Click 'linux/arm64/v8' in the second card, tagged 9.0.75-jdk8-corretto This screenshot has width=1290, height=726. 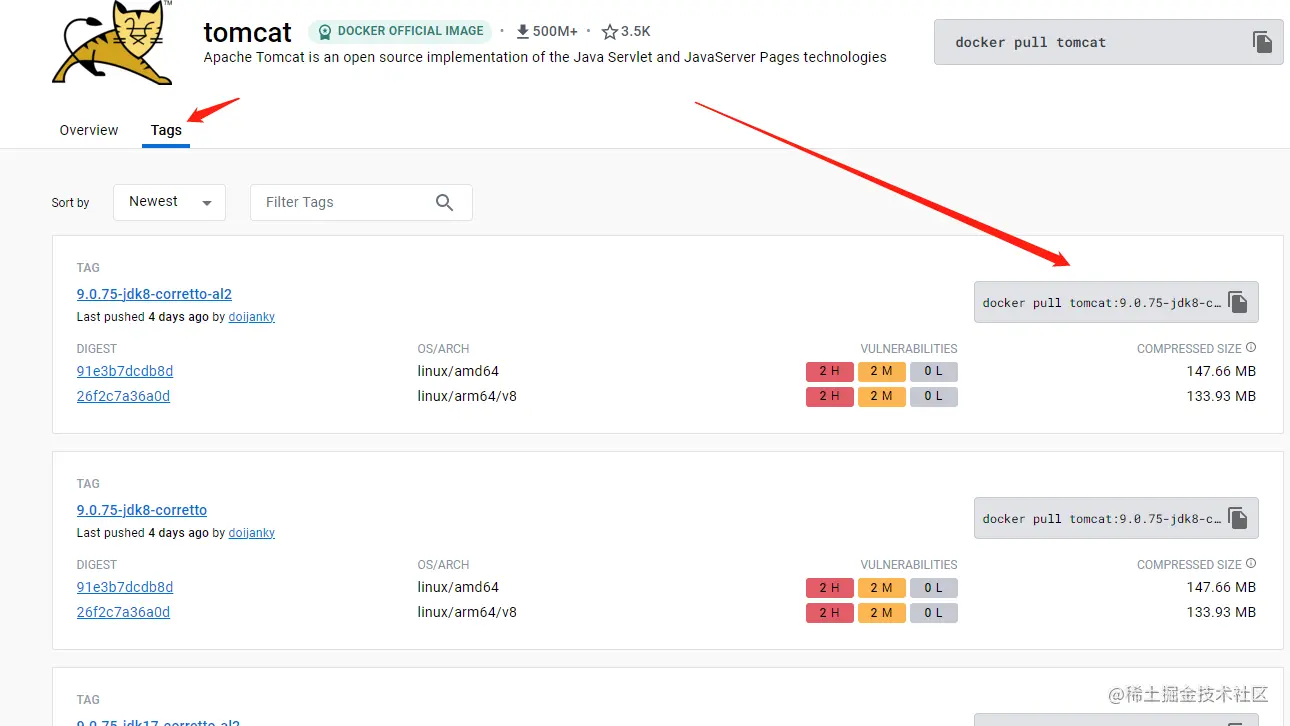point(467,612)
